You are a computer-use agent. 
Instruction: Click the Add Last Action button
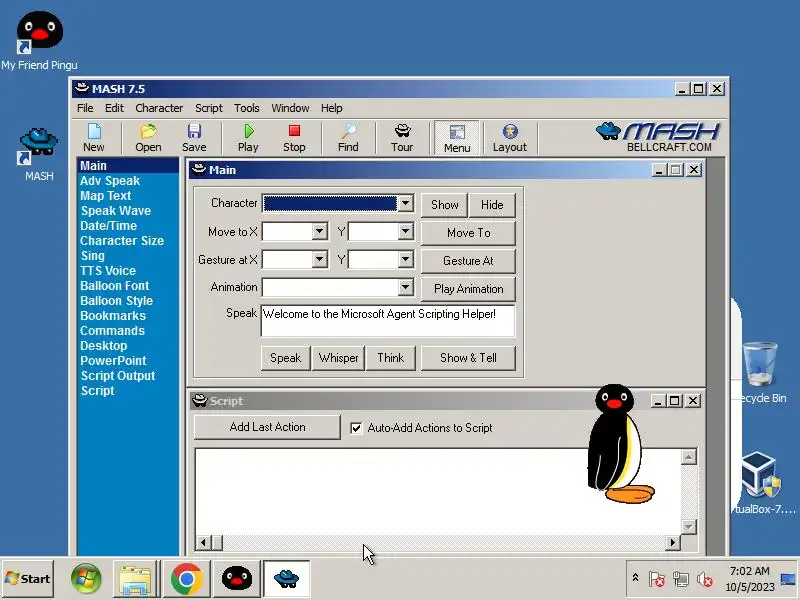(x=267, y=427)
